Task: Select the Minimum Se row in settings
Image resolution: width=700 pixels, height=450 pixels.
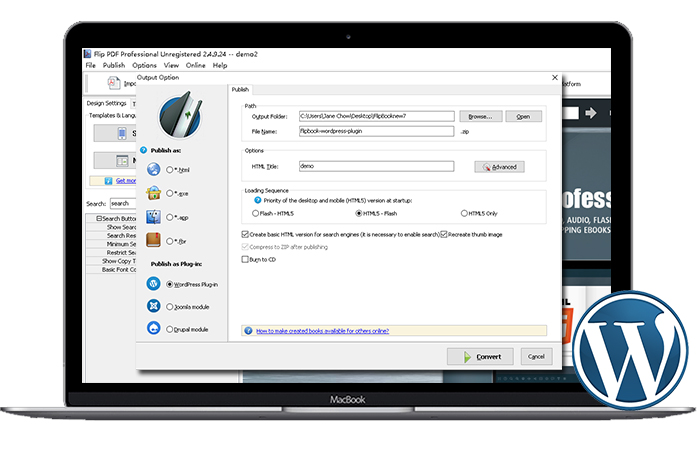Action: tap(111, 244)
